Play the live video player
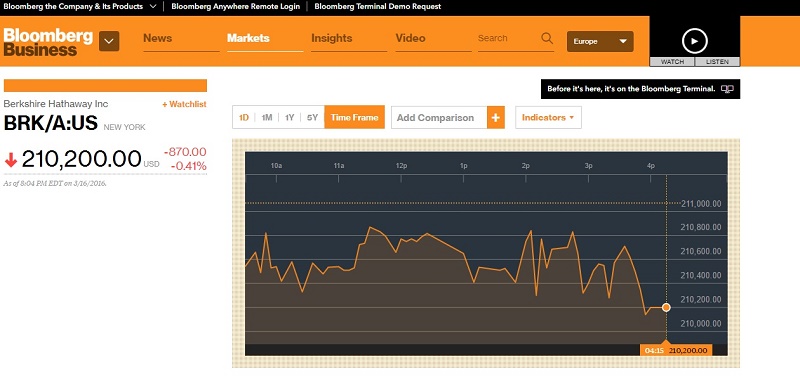This screenshot has height=388, width=800. tap(694, 41)
